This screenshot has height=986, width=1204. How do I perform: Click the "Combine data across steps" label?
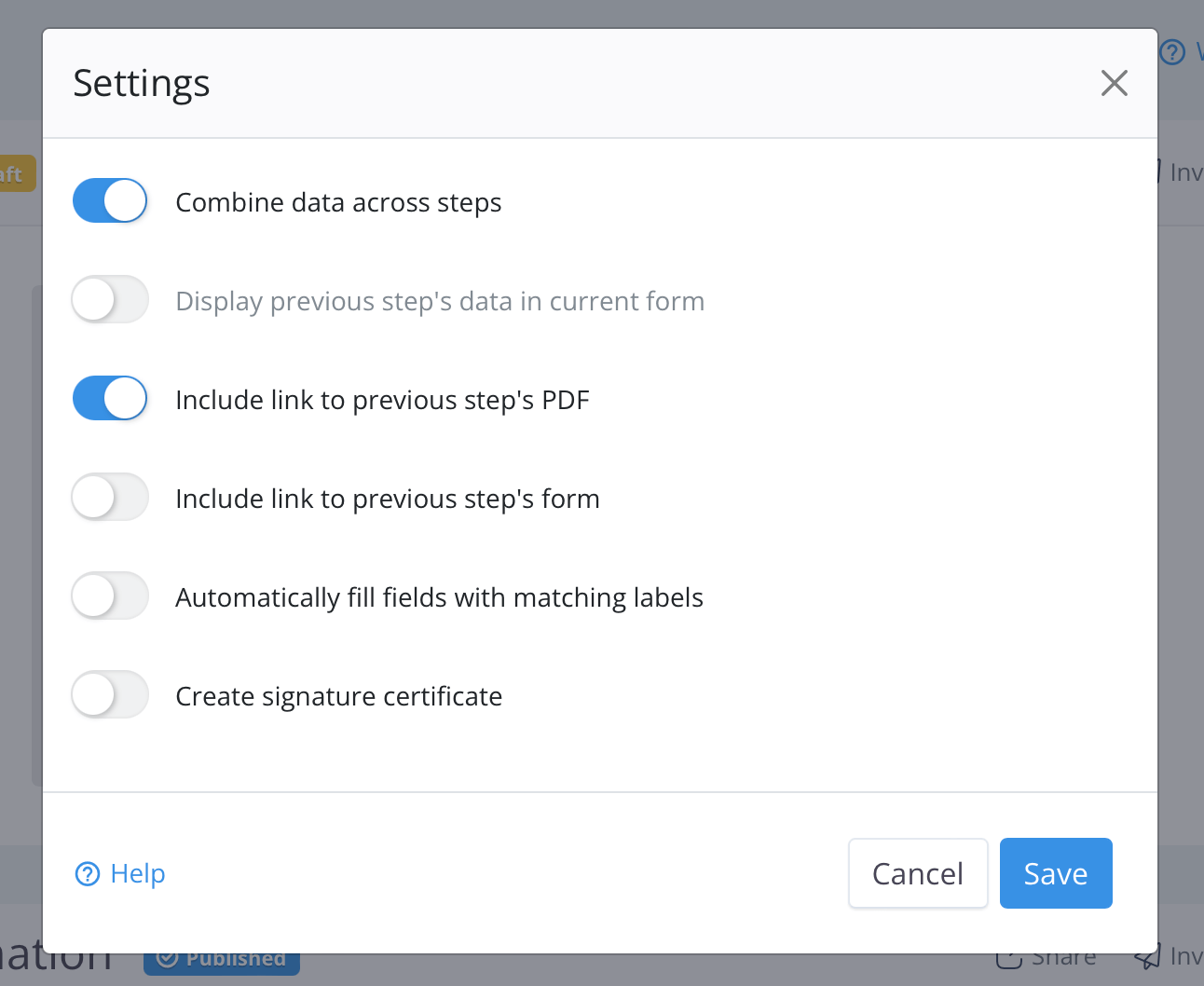point(338,202)
